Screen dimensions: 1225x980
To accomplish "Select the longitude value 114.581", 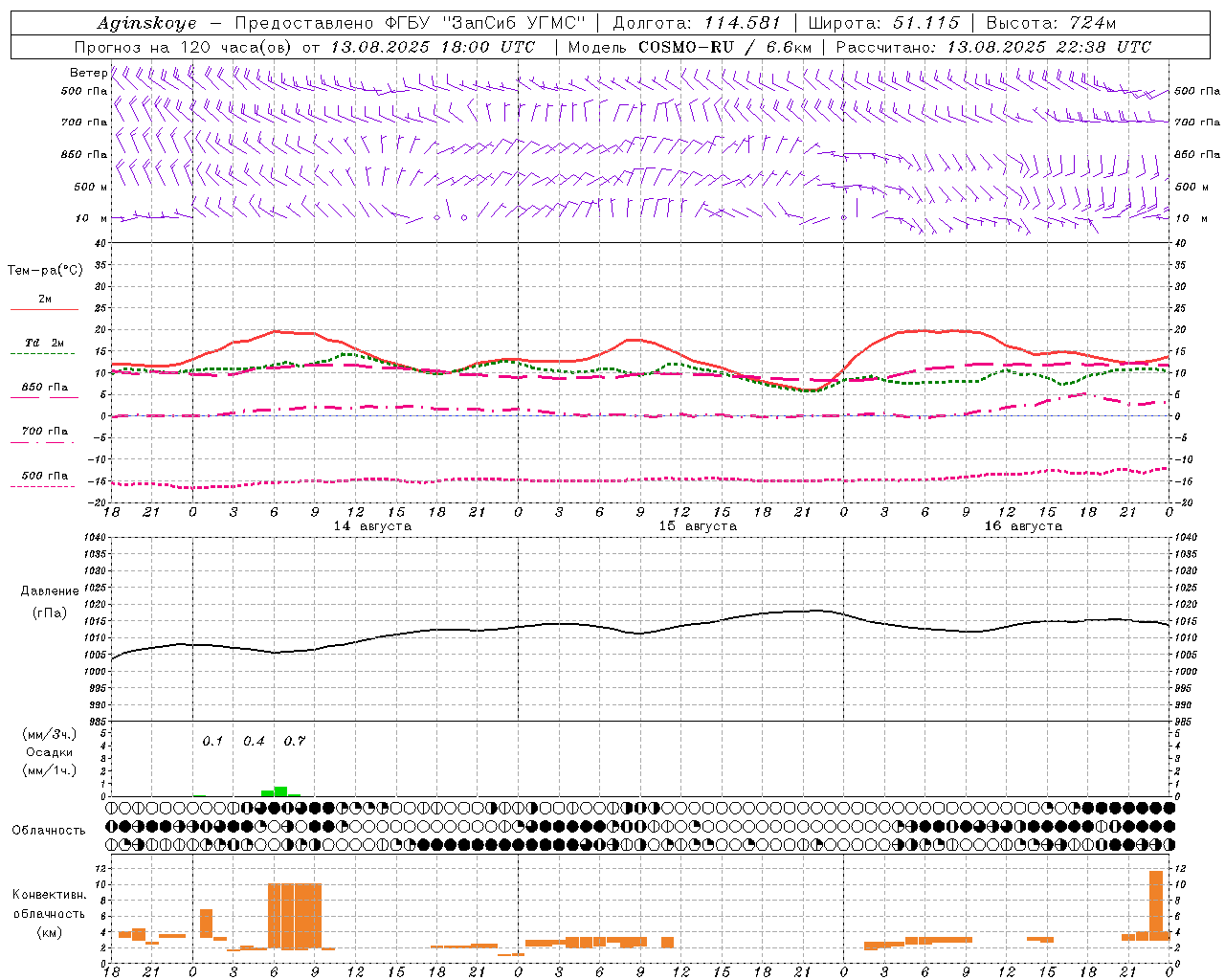I will point(743,23).
